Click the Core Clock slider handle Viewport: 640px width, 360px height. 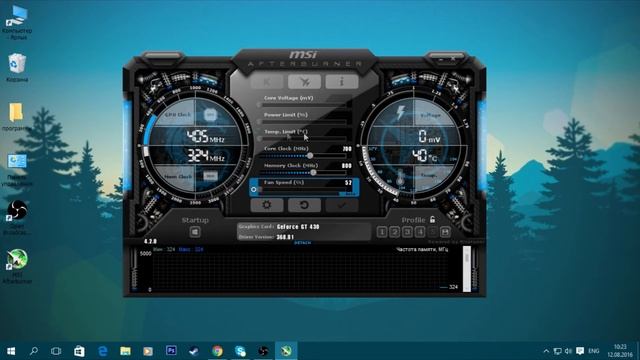(x=310, y=156)
